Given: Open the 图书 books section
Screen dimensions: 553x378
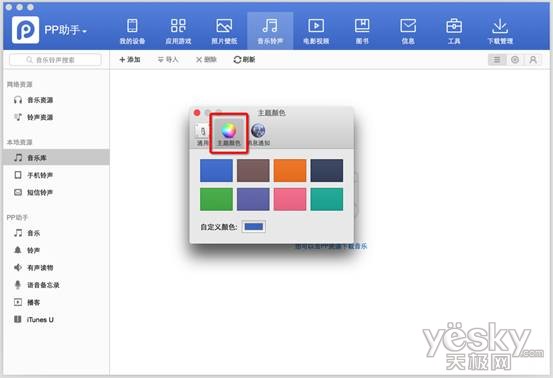Looking at the screenshot, I should tap(362, 31).
